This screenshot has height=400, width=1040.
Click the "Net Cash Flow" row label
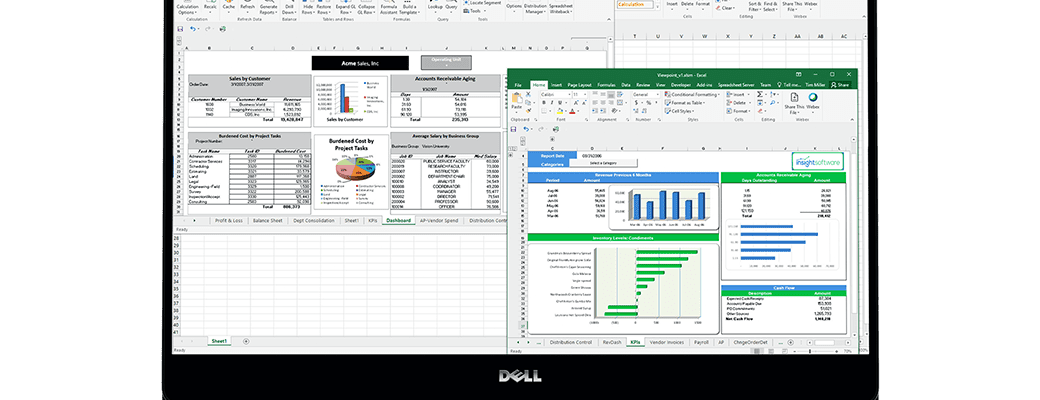(739, 318)
